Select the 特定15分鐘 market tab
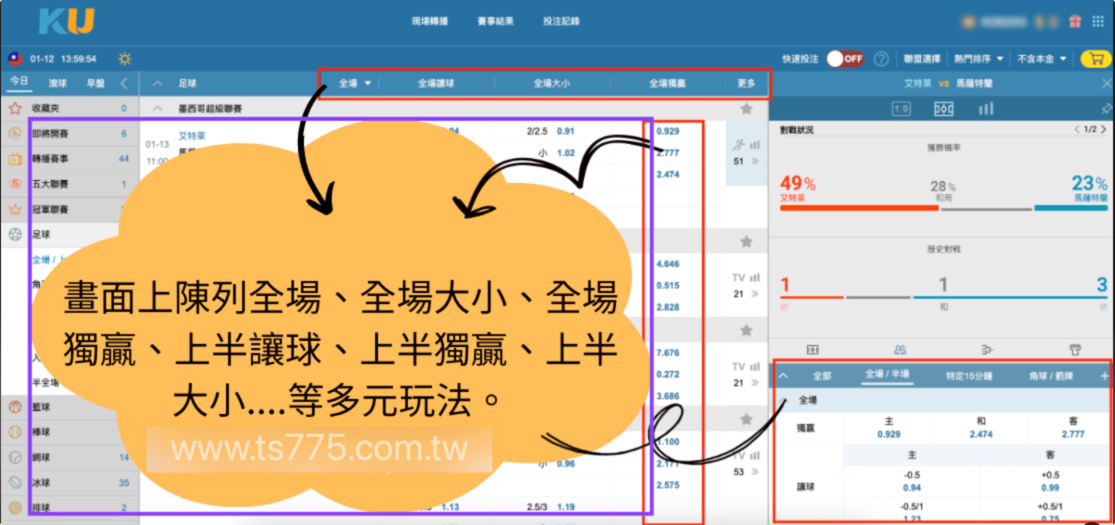 [968, 376]
